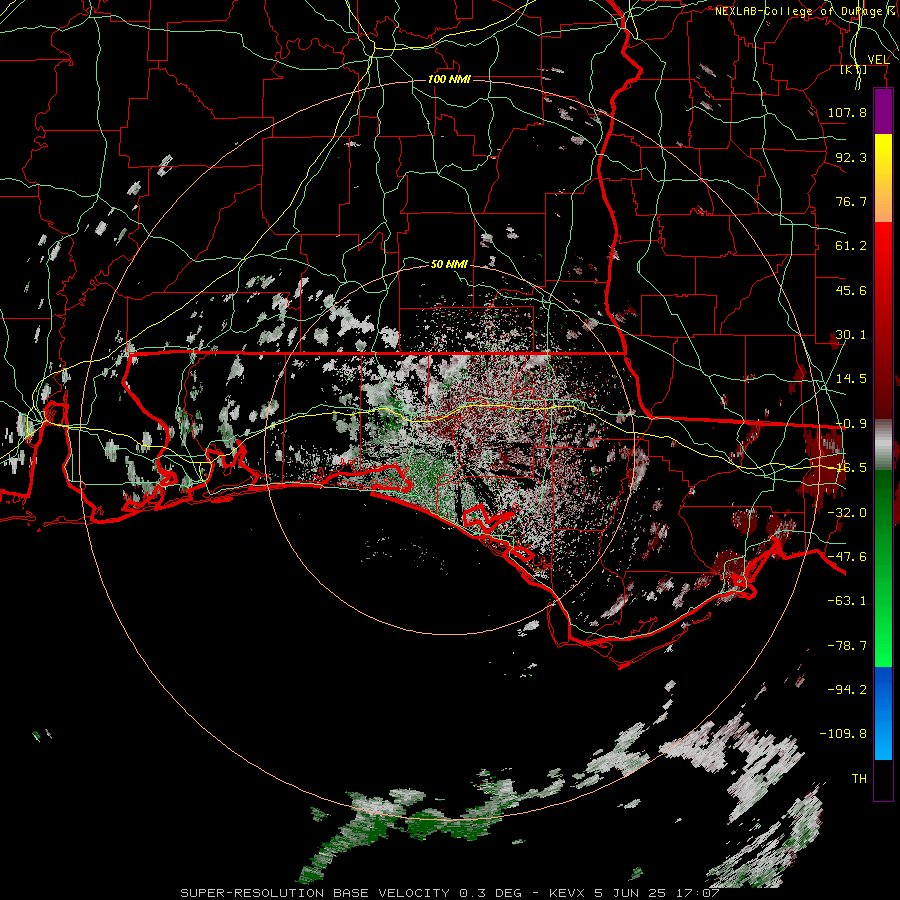The image size is (900, 900).
Task: Click the 92.3 scale value
Action: click(851, 157)
